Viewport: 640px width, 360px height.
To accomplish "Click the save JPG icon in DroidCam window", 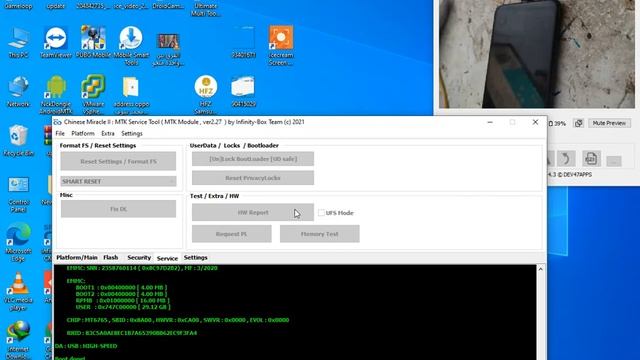I will coord(591,158).
